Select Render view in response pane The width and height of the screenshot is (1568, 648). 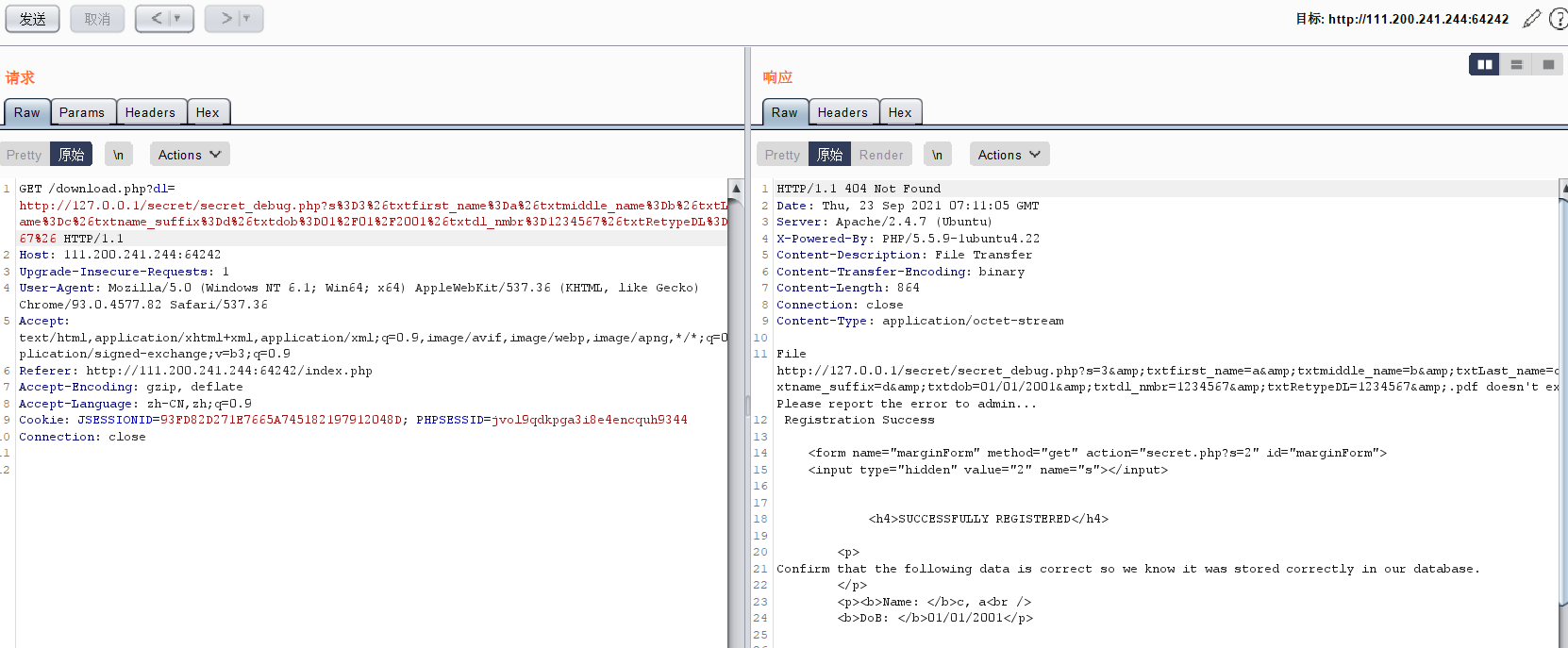[881, 155]
